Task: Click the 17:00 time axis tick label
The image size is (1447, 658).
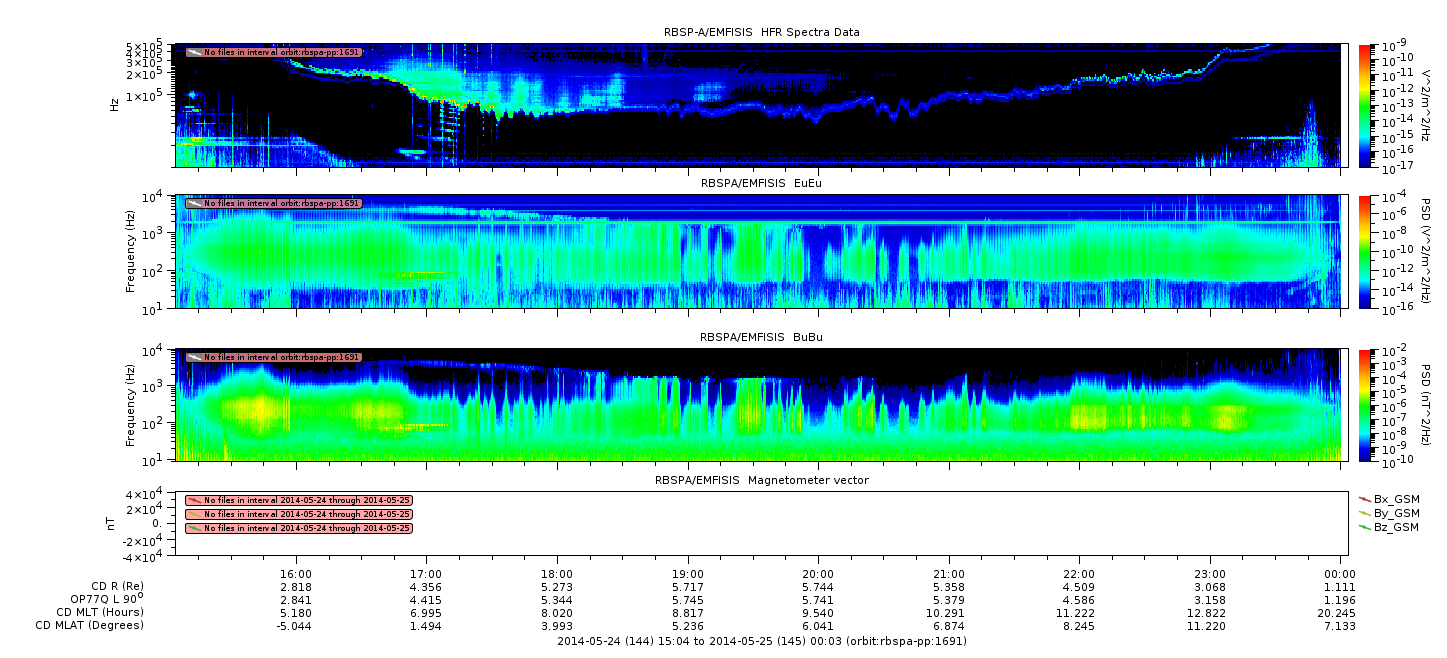Action: [x=427, y=573]
